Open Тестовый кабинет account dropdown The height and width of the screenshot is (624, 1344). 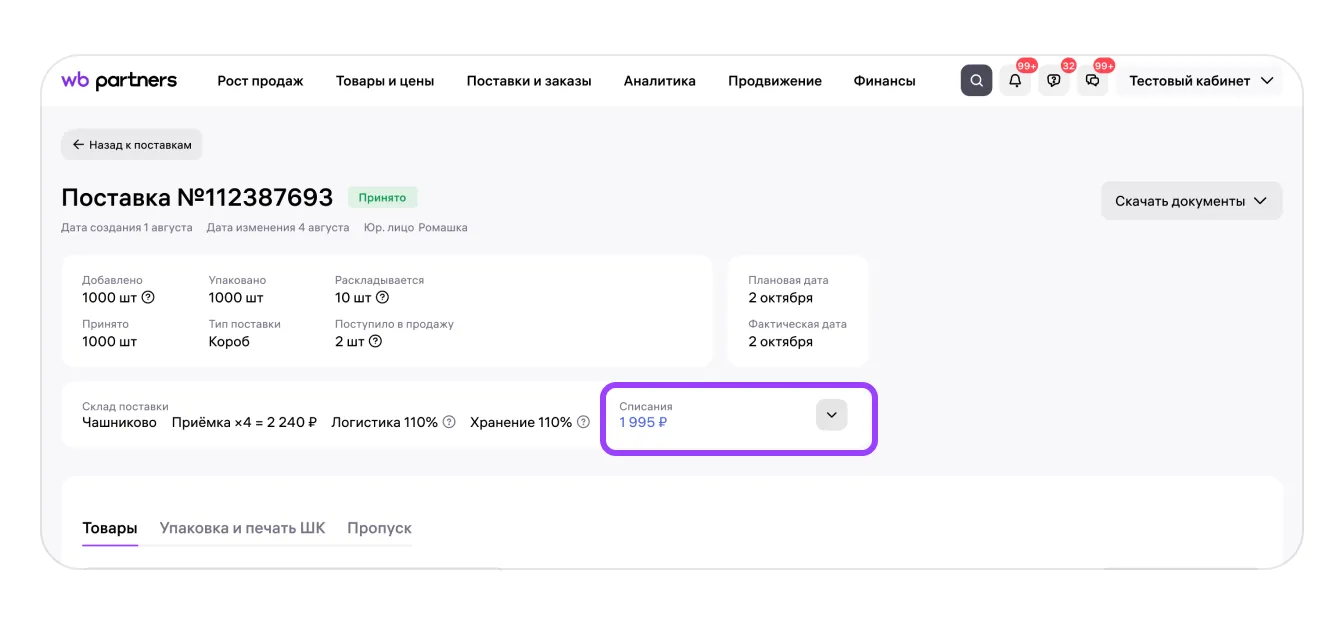point(1201,80)
